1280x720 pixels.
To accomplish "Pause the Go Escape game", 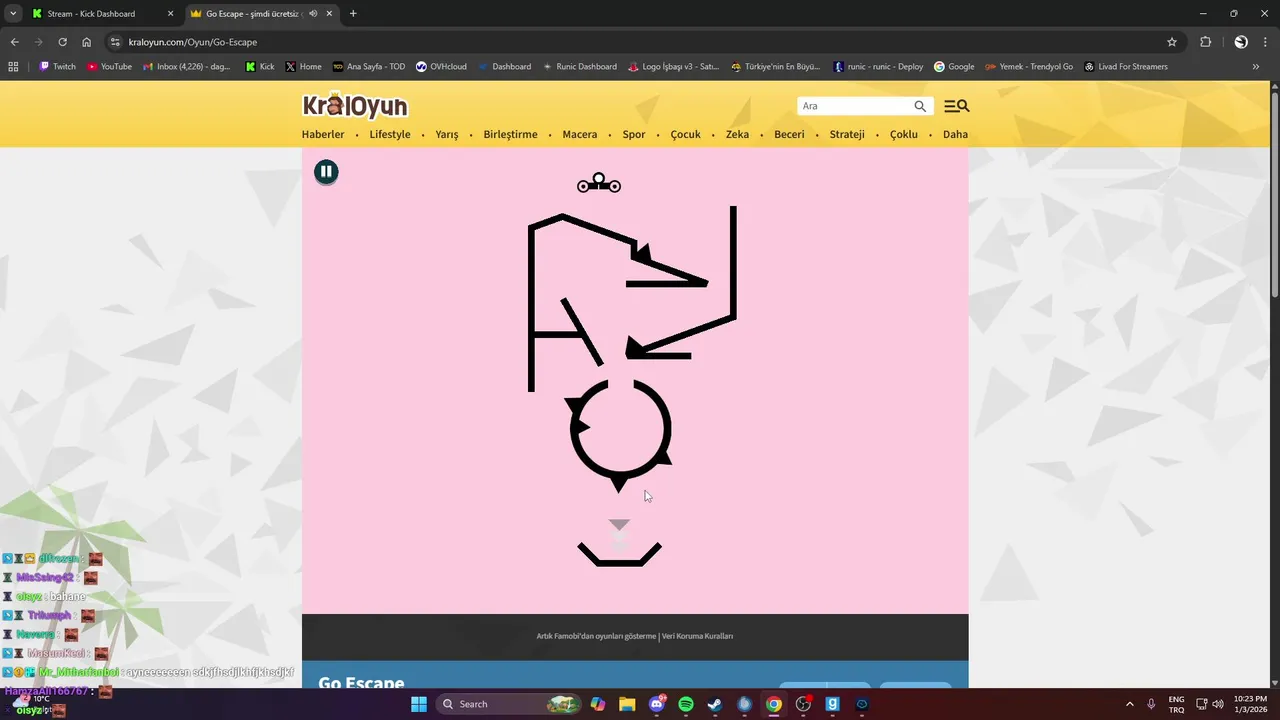I will tap(326, 172).
